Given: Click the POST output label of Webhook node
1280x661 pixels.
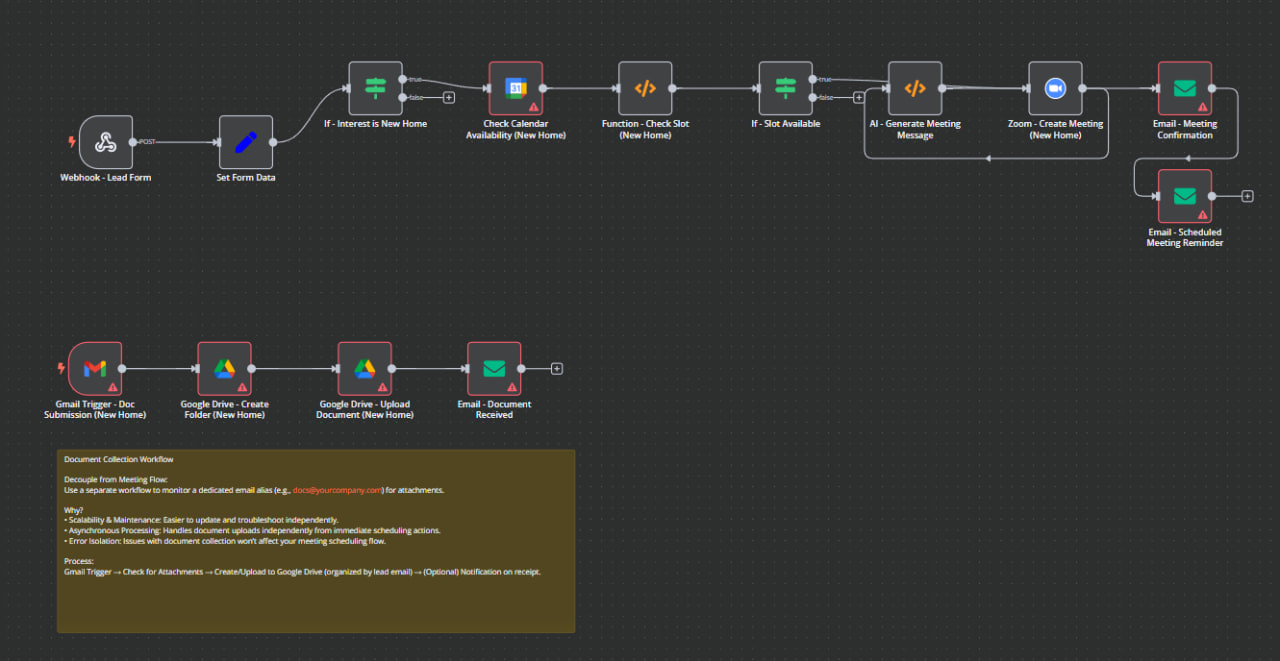Looking at the screenshot, I should point(146,142).
